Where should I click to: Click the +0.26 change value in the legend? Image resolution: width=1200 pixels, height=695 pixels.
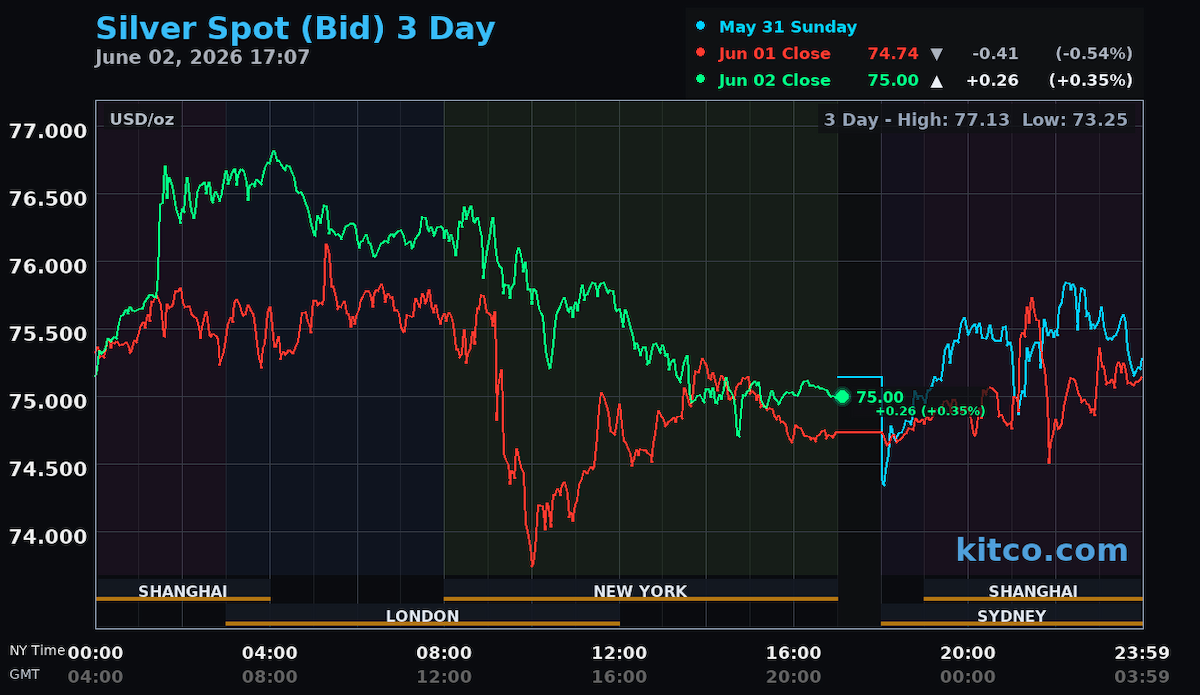coord(992,80)
